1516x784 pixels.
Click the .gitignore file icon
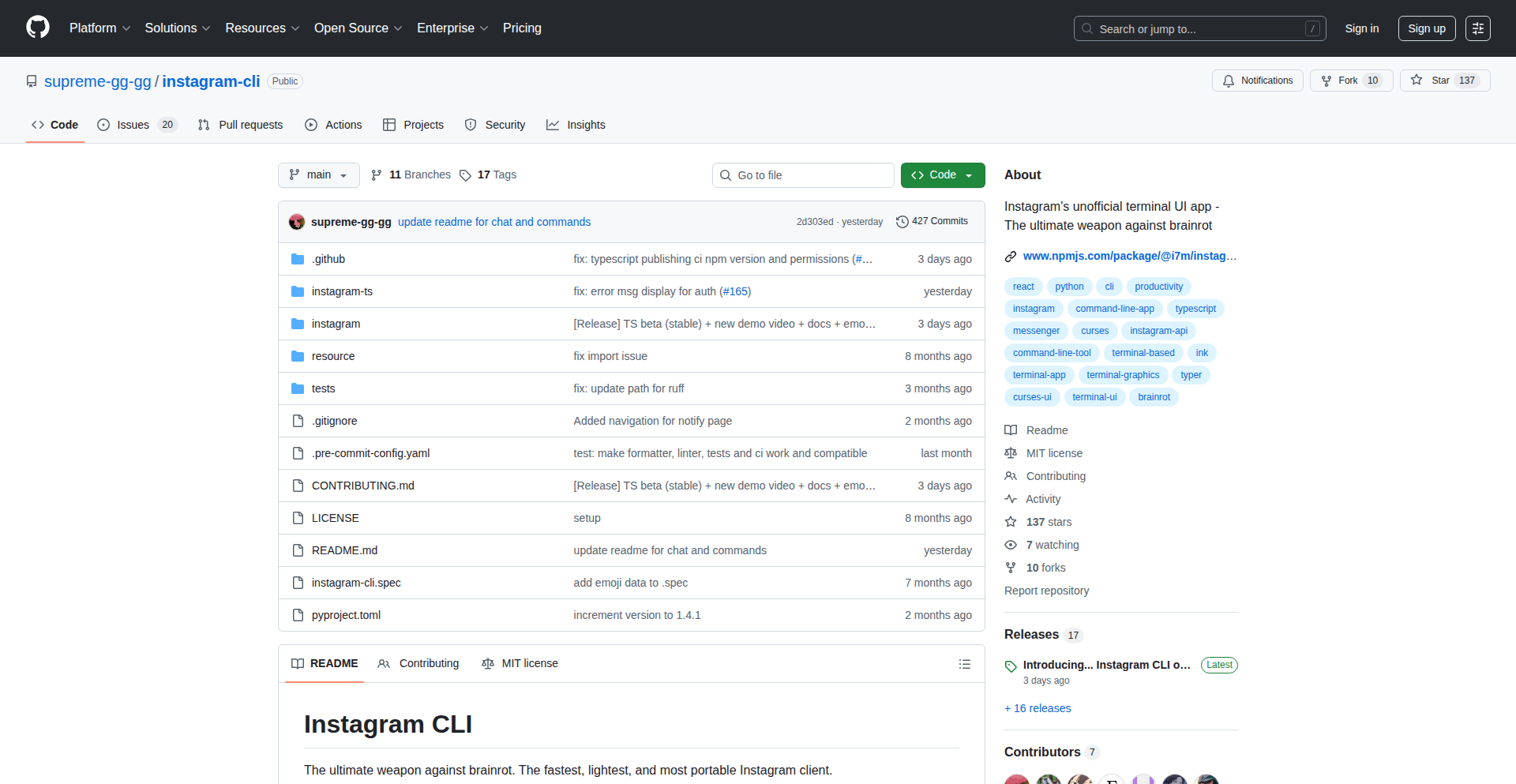pyautogui.click(x=298, y=421)
